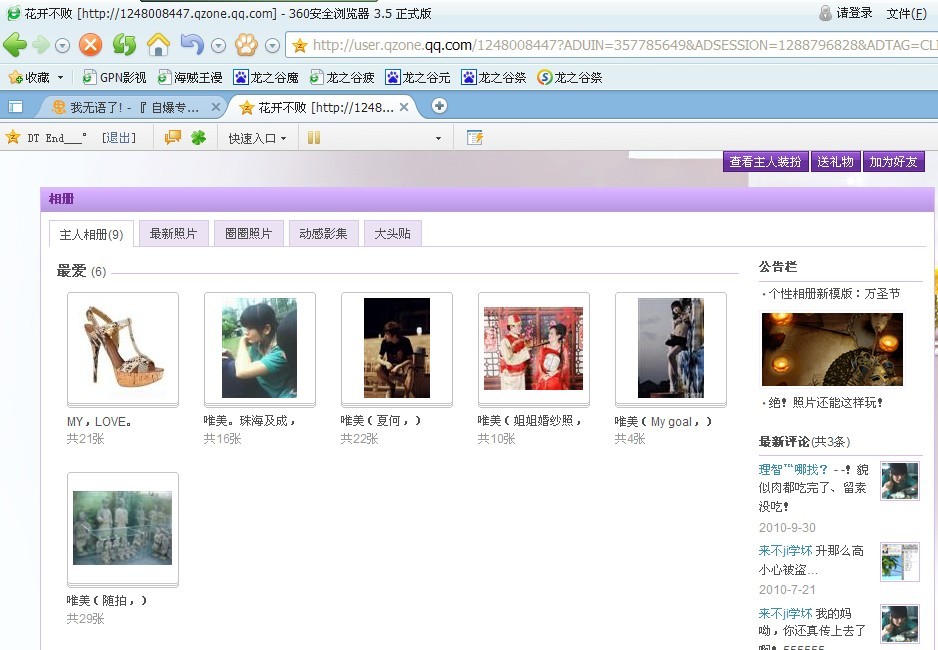Screen dimensions: 938x650
Task: Open the 海贼王漫 bookmark
Action: coord(190,77)
